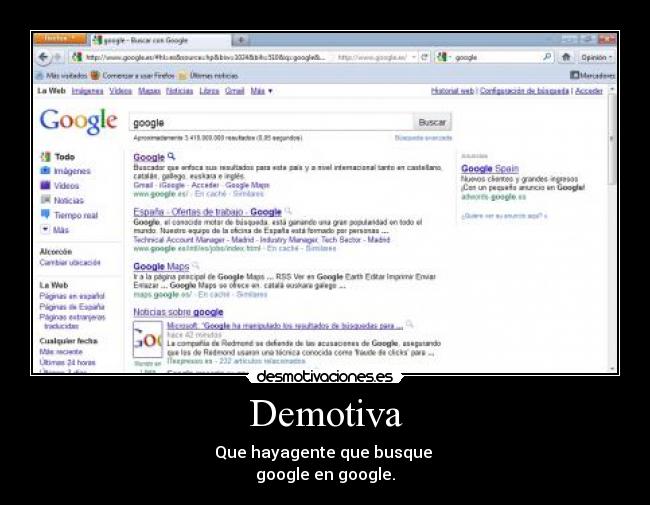650x505 pixels.
Task: Click the Comenzar a usar Firefox bookmark icon
Action: (95, 75)
